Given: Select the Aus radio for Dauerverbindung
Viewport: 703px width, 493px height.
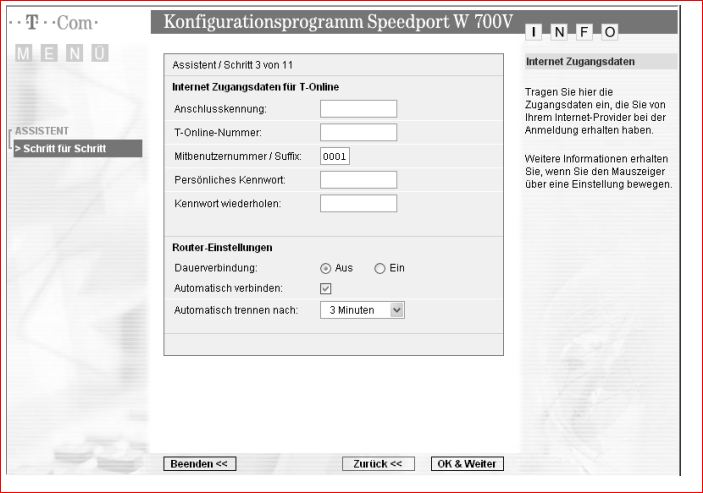Looking at the screenshot, I should click(x=325, y=268).
